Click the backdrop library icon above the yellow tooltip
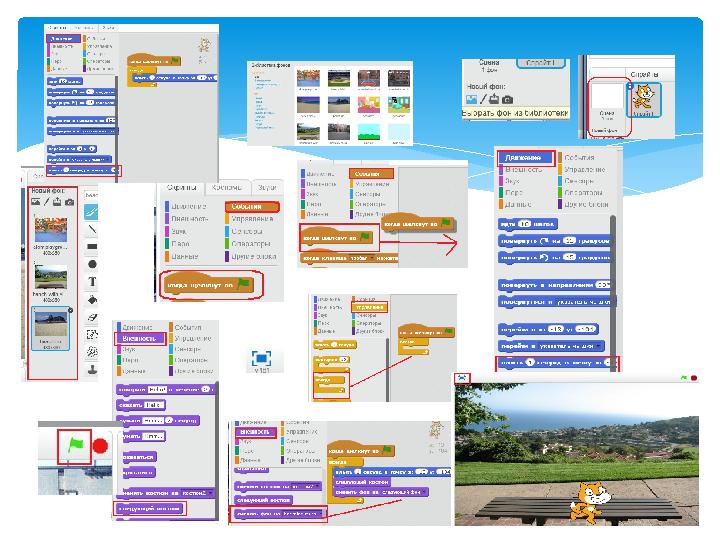This screenshot has height=540, width=720. pyautogui.click(x=471, y=99)
